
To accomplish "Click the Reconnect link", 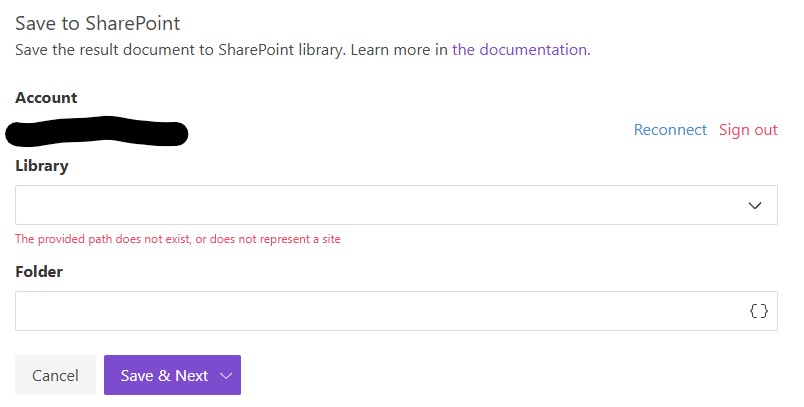I will tap(670, 130).
